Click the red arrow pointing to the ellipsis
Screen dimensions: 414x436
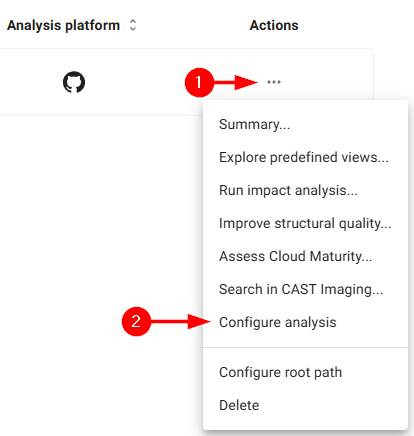pos(235,82)
